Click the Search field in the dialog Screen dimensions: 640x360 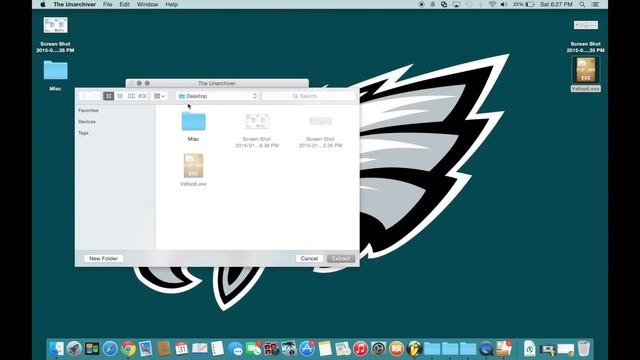coord(308,96)
